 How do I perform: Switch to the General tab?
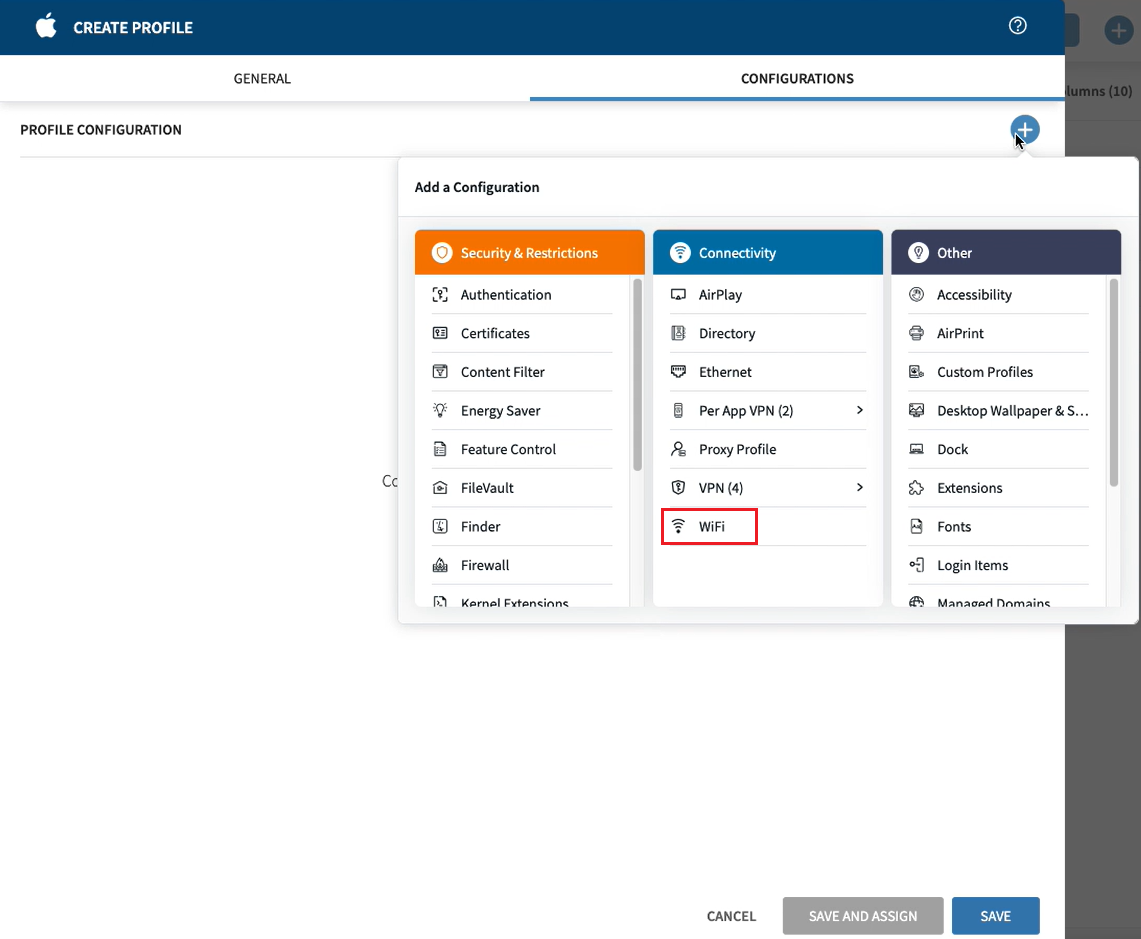262,78
